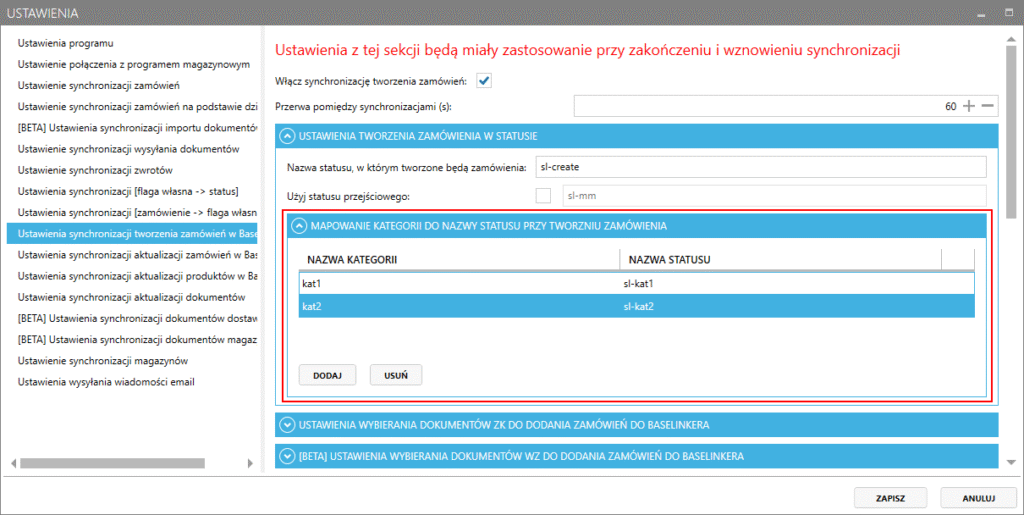The width and height of the screenshot is (1024, 515).
Task: Click the status name field containing sl-create
Action: pos(760,167)
